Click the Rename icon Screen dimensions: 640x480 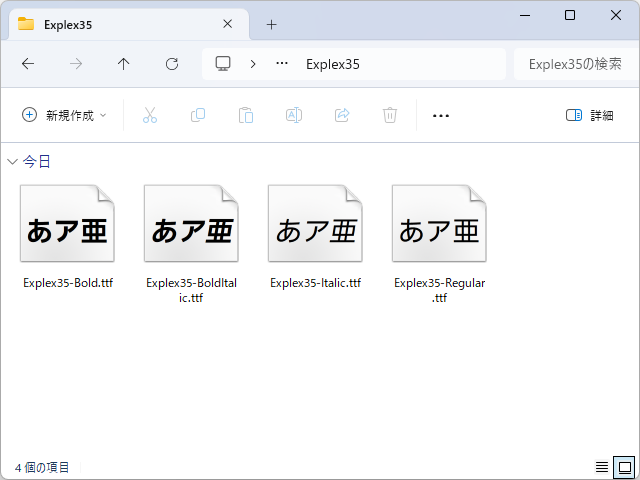click(x=294, y=115)
